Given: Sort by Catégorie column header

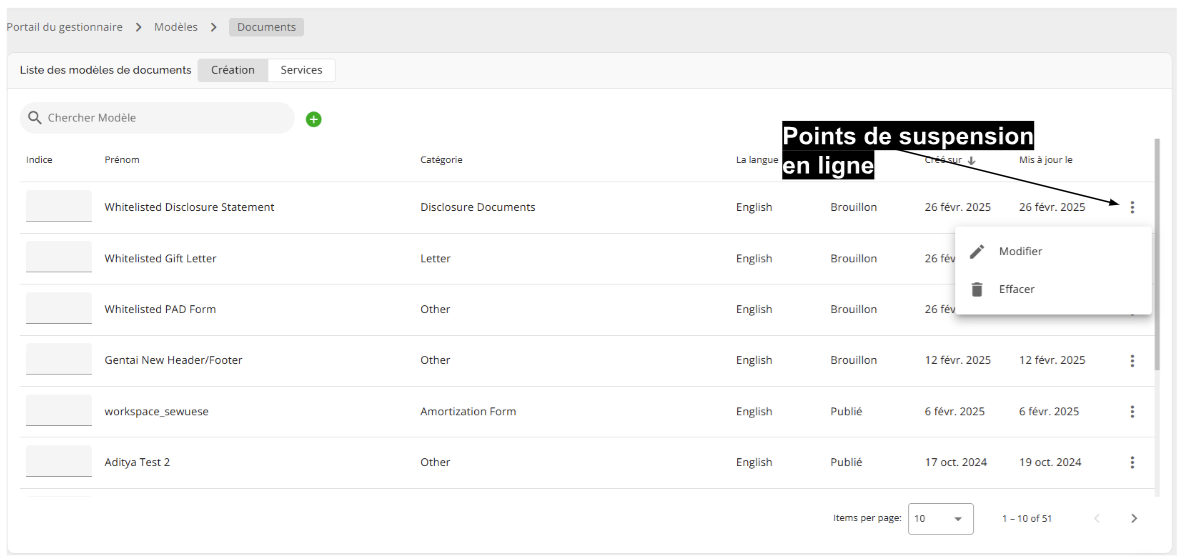Looking at the screenshot, I should 441,160.
